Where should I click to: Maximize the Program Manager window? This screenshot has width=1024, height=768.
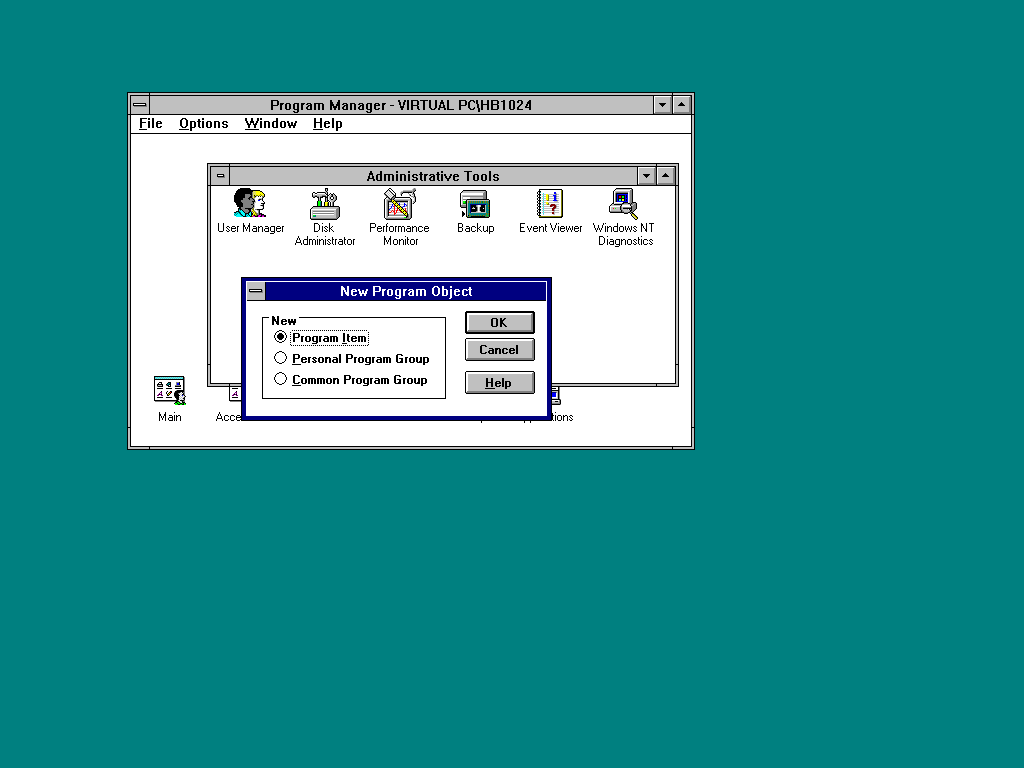click(x=681, y=105)
